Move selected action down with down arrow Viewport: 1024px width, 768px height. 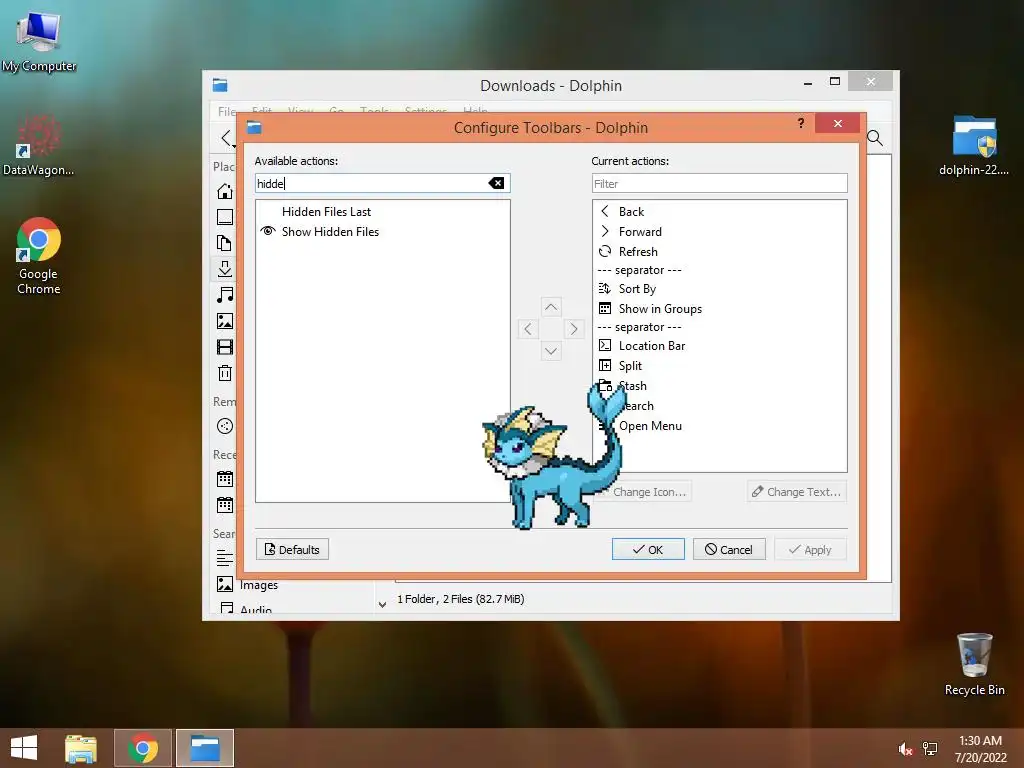[x=551, y=351]
